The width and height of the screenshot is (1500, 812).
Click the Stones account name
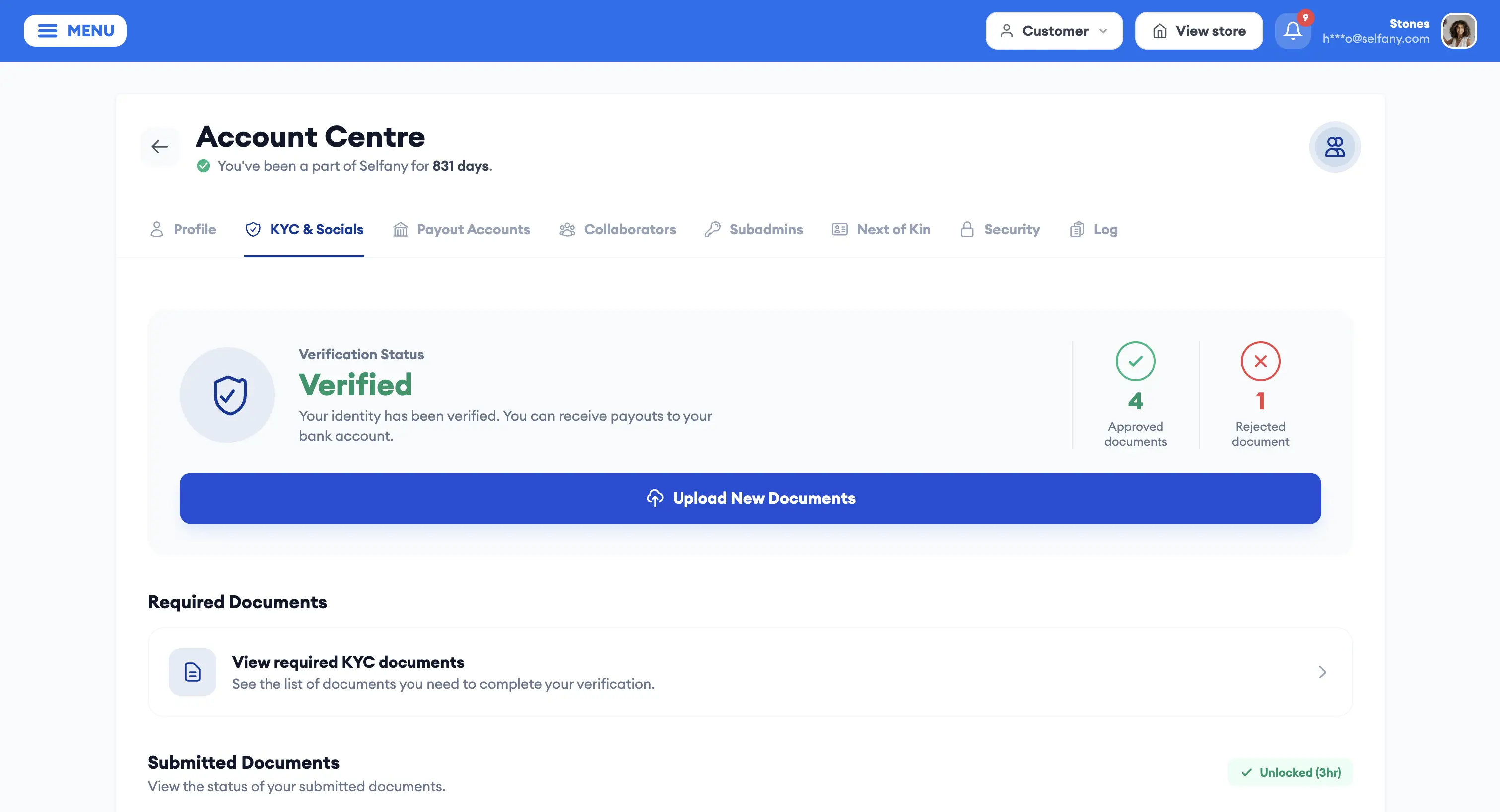pyautogui.click(x=1409, y=24)
